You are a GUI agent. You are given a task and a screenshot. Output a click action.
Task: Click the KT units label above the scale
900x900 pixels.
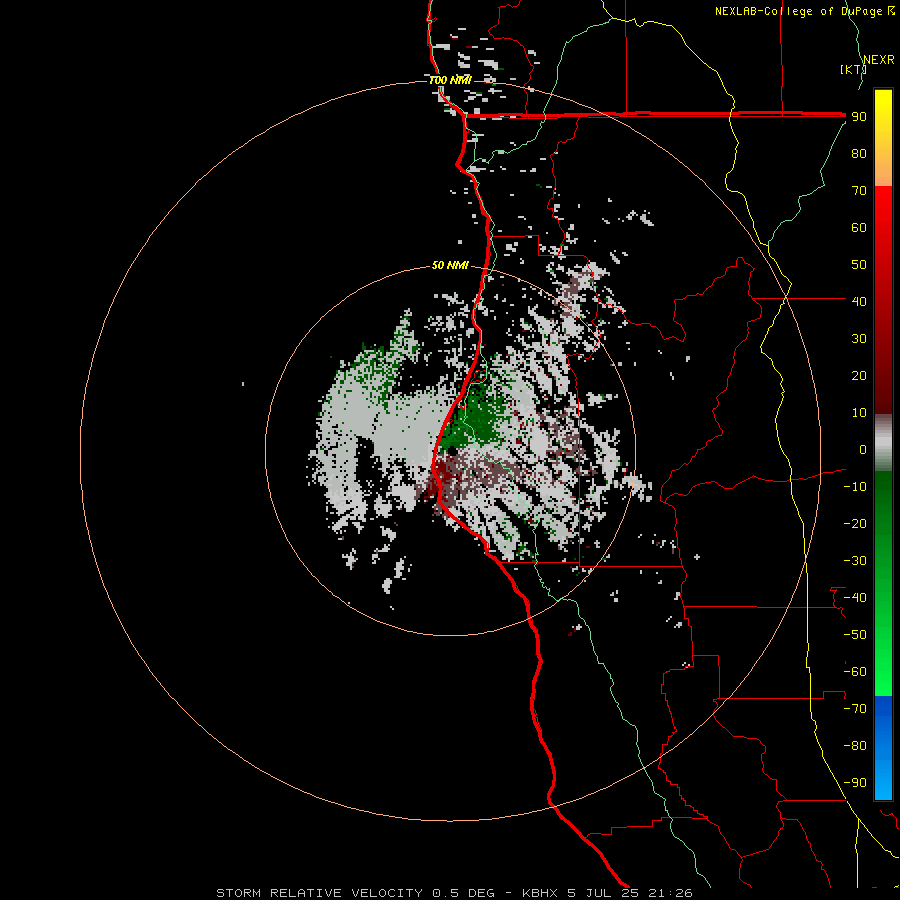pos(853,69)
